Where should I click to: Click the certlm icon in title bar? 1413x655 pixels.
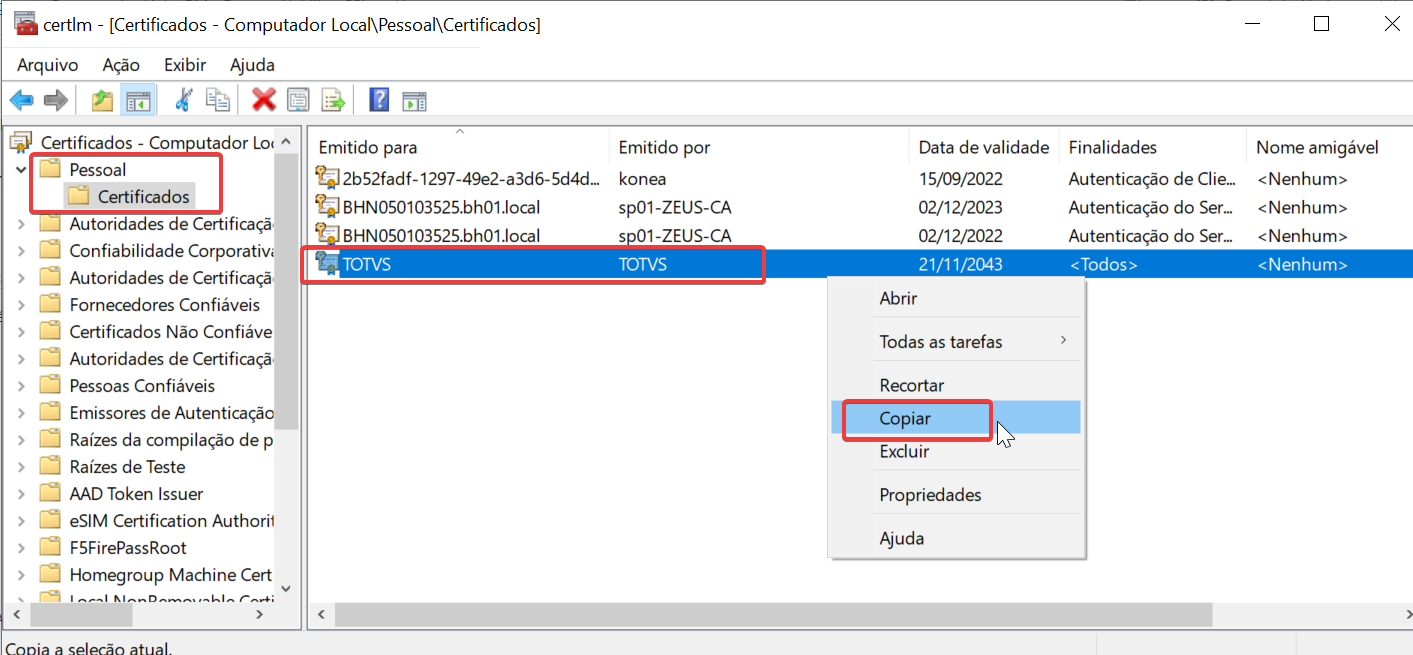click(x=27, y=24)
